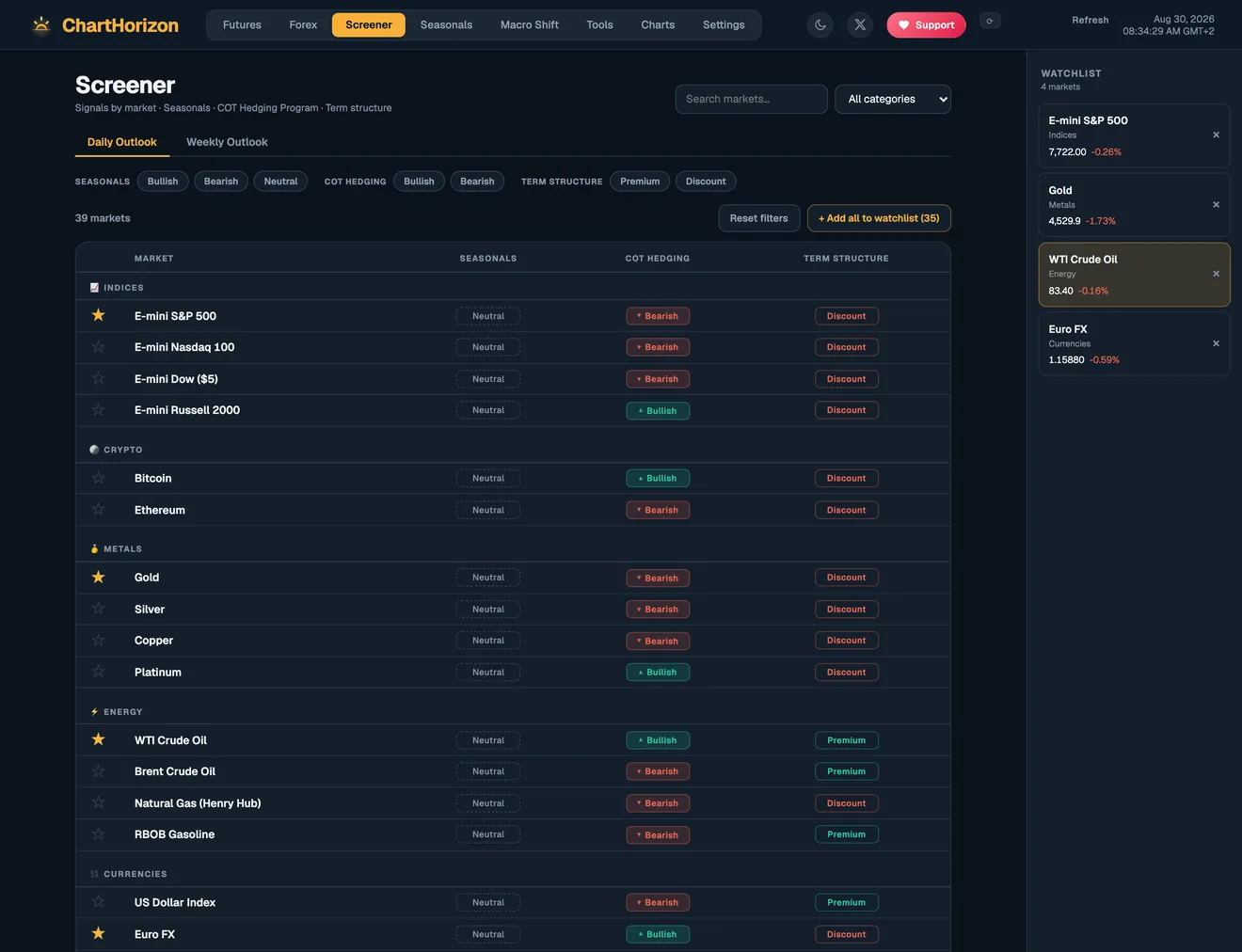Switch to Weekly Outlook tab
The width and height of the screenshot is (1242, 952).
tap(227, 142)
